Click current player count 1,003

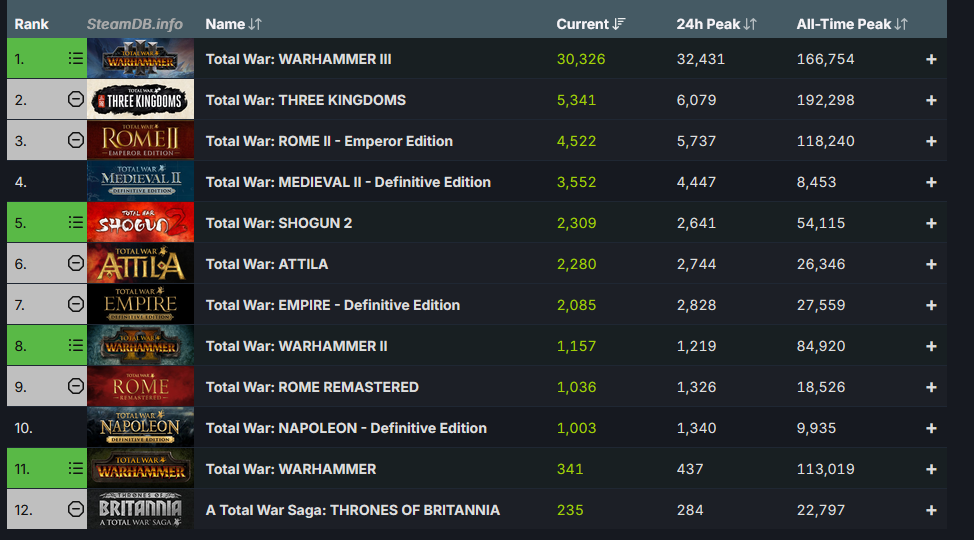click(x=576, y=428)
